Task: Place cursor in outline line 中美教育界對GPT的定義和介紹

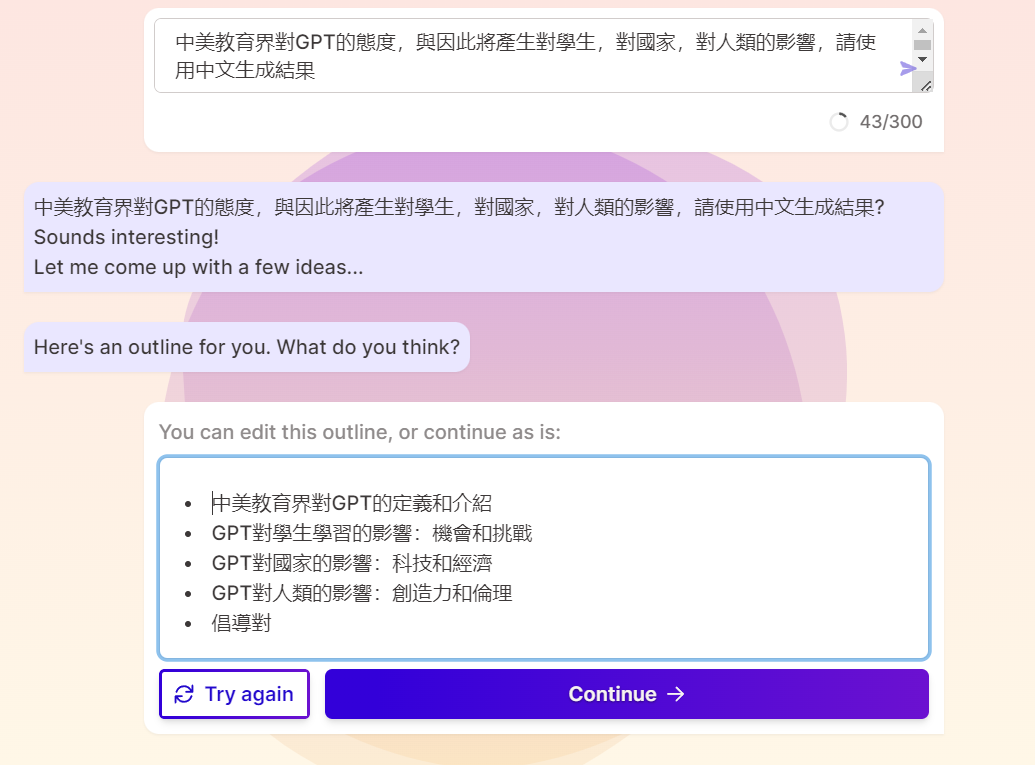Action: (352, 503)
